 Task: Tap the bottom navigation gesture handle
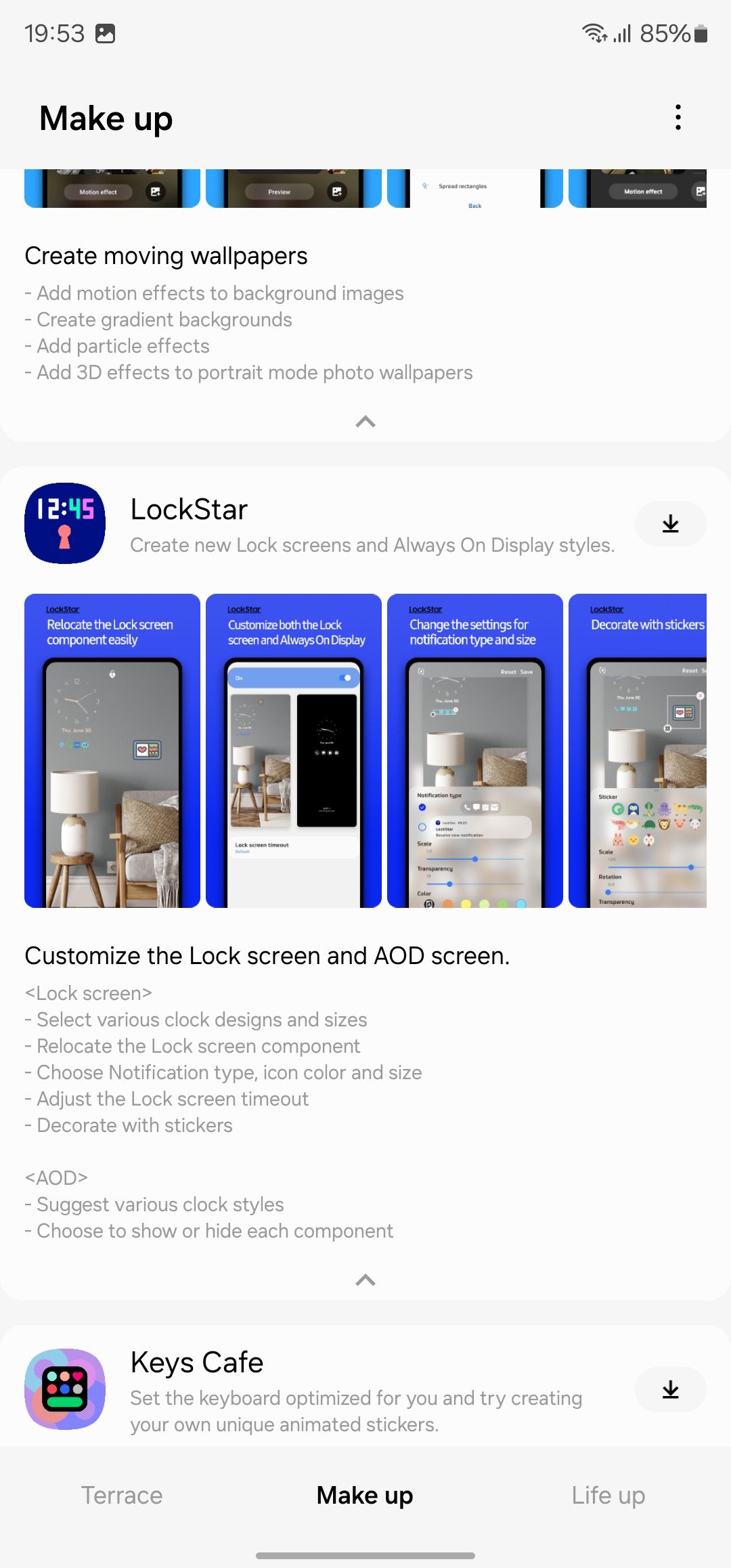[x=365, y=1556]
